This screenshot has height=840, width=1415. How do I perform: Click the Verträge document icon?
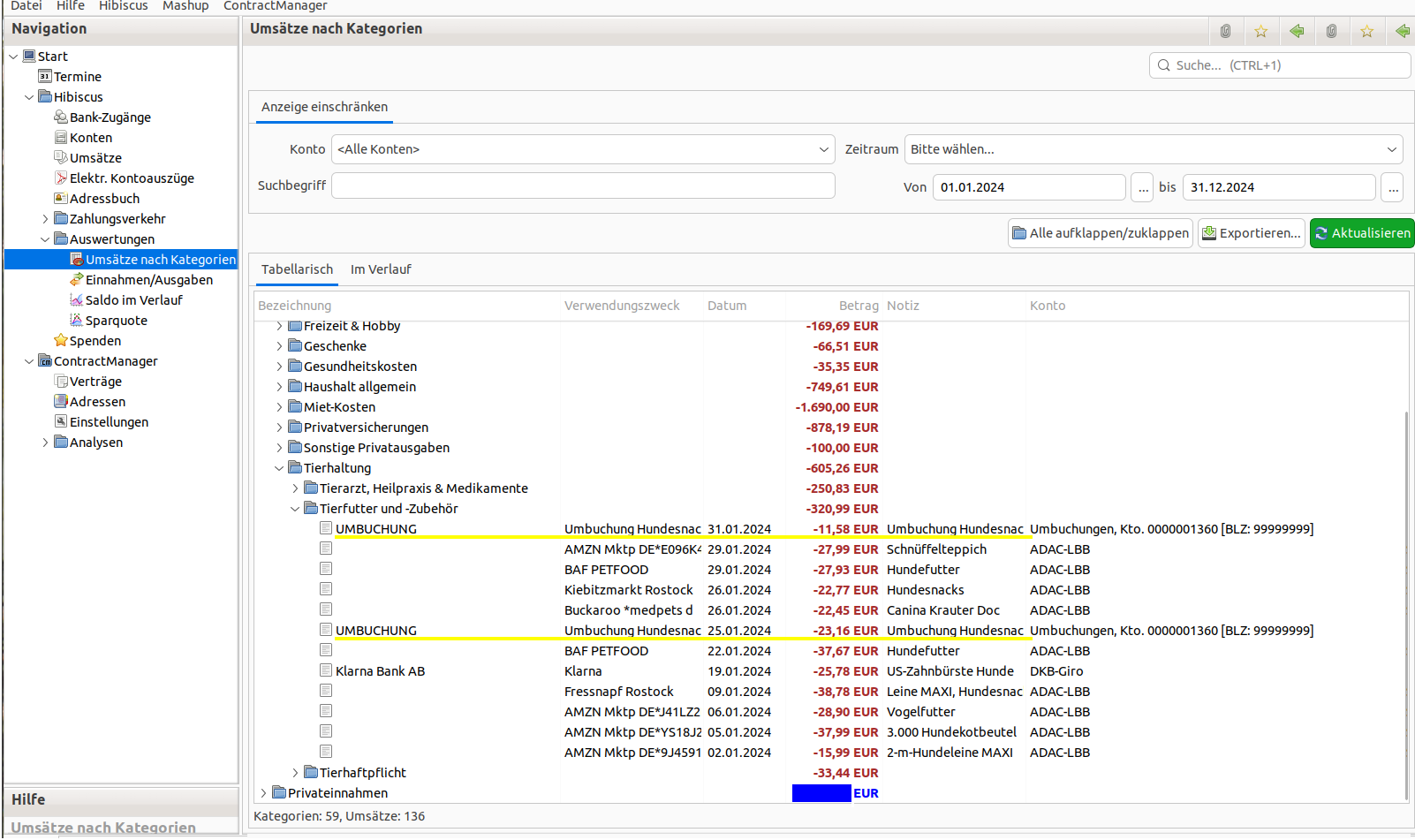click(x=61, y=382)
